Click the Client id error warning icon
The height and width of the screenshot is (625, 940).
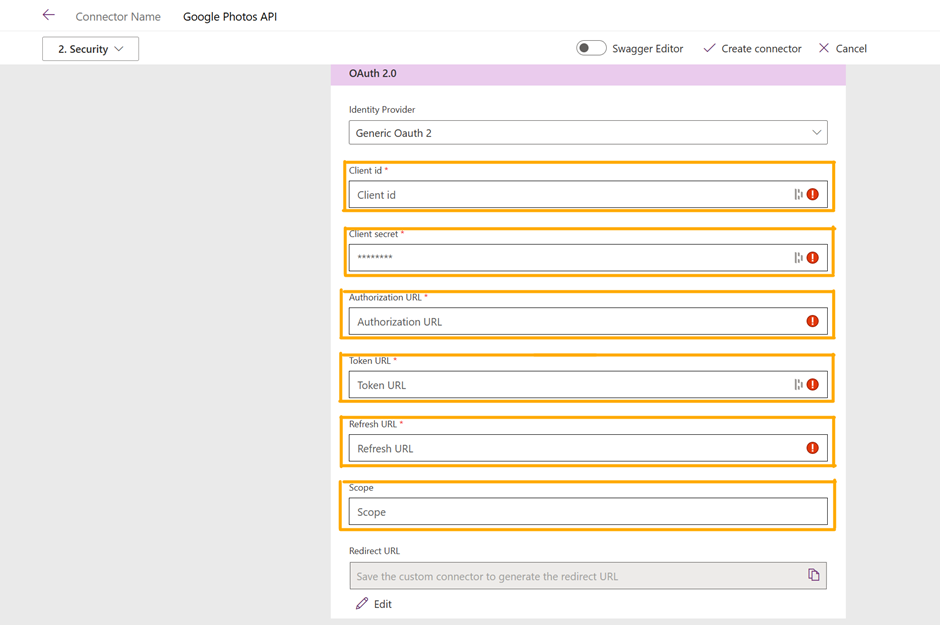[x=812, y=194]
